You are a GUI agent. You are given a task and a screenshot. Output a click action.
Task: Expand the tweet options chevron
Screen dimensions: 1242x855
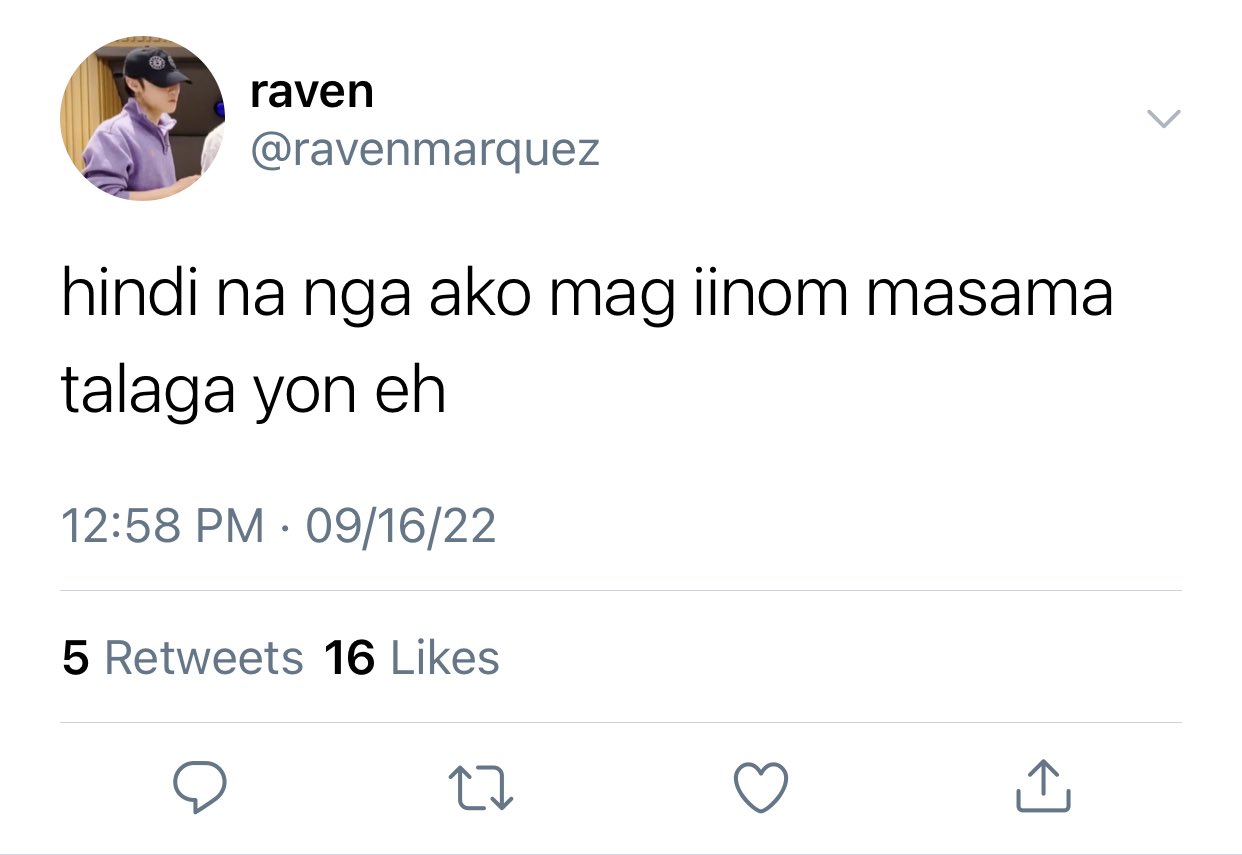click(1162, 119)
